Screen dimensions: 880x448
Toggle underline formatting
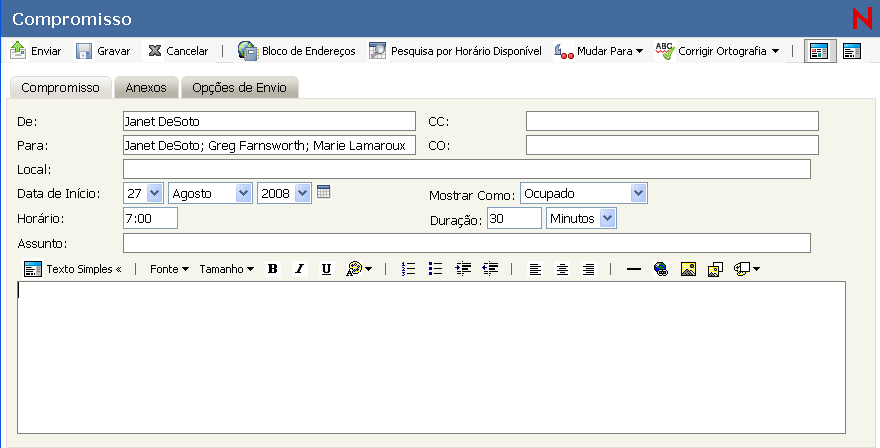point(326,269)
